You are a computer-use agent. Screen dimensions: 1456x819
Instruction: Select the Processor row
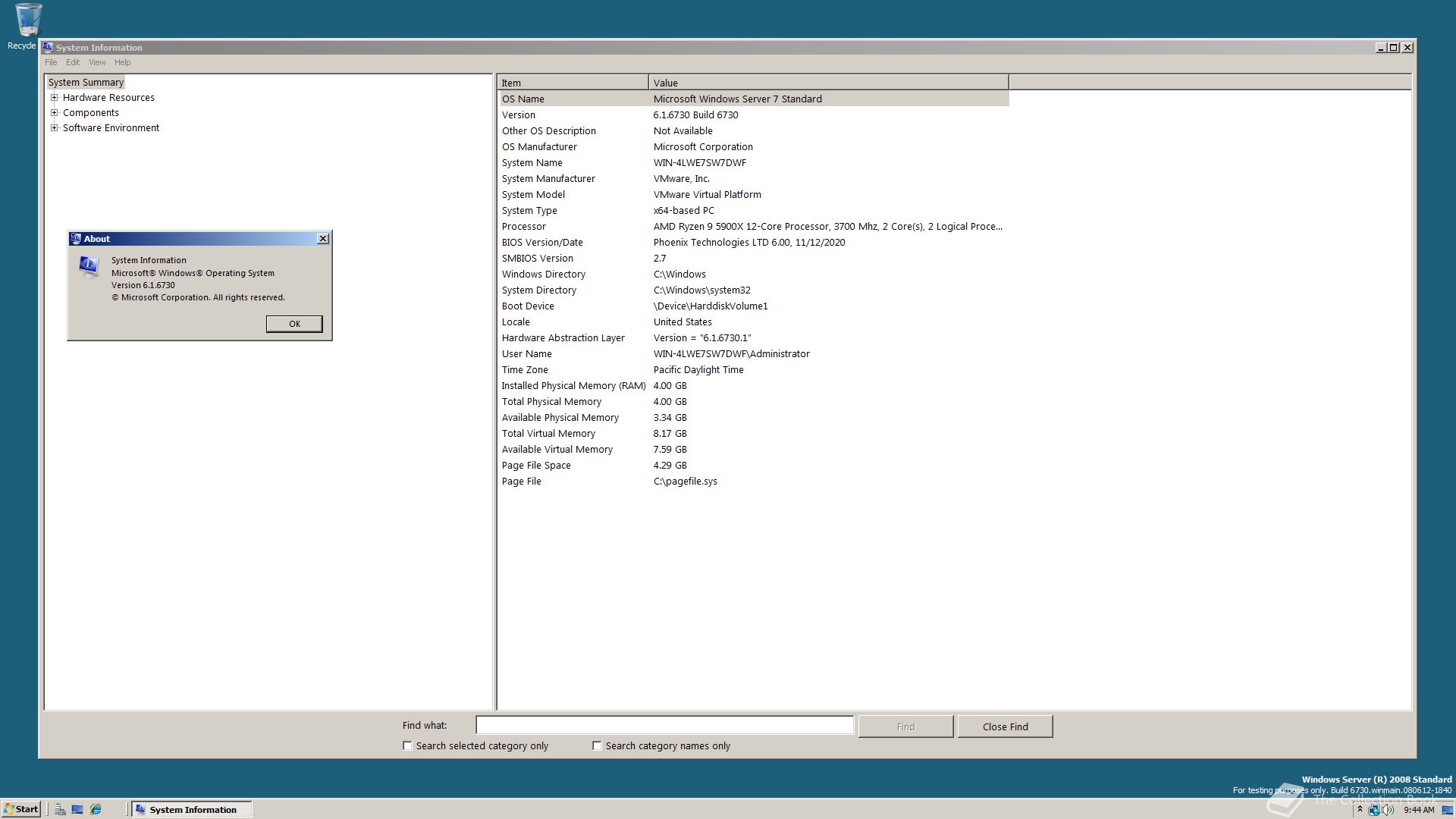(754, 226)
